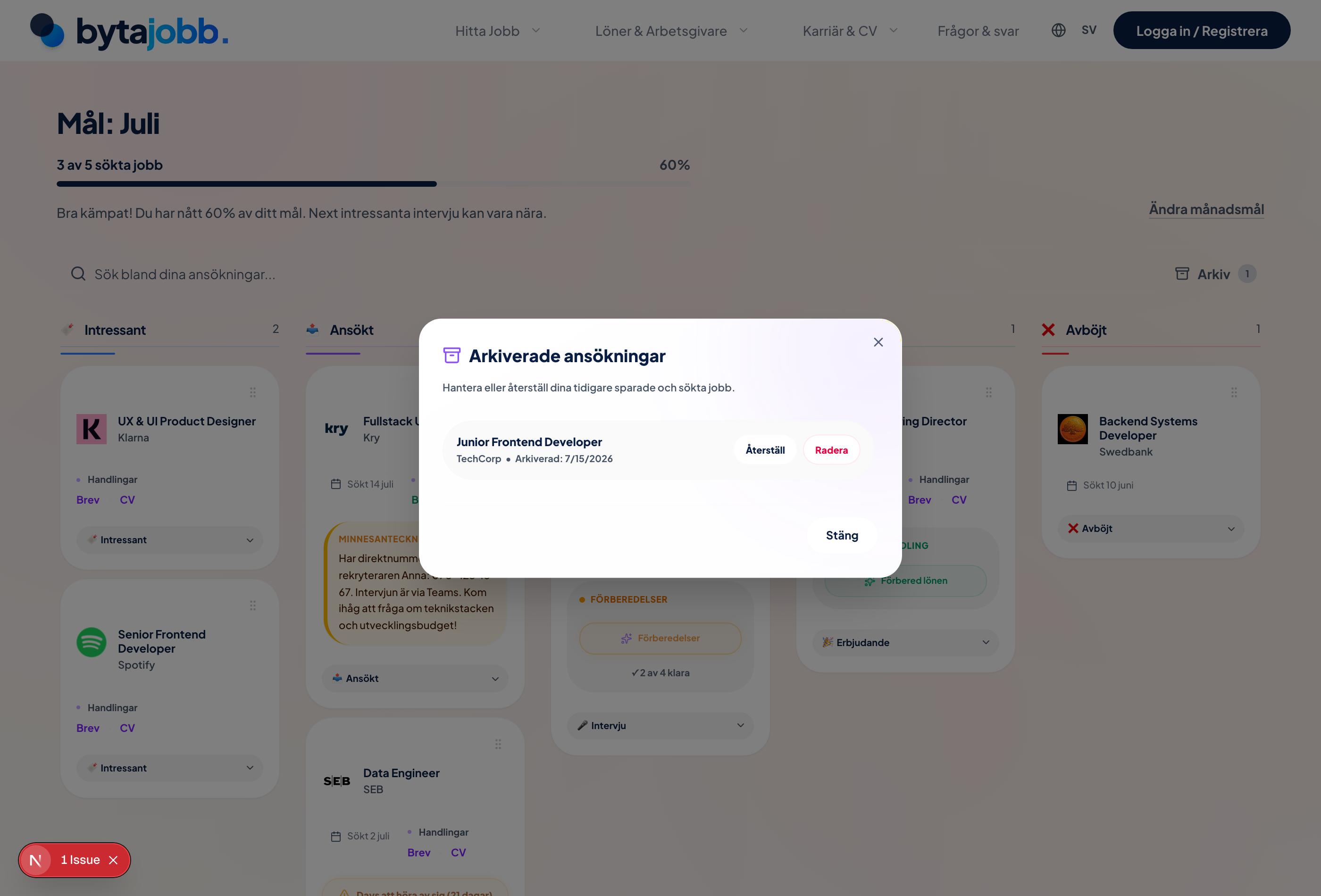Screen dimensions: 1321x896
Task: Click the Kry company logo
Action: click(336, 428)
